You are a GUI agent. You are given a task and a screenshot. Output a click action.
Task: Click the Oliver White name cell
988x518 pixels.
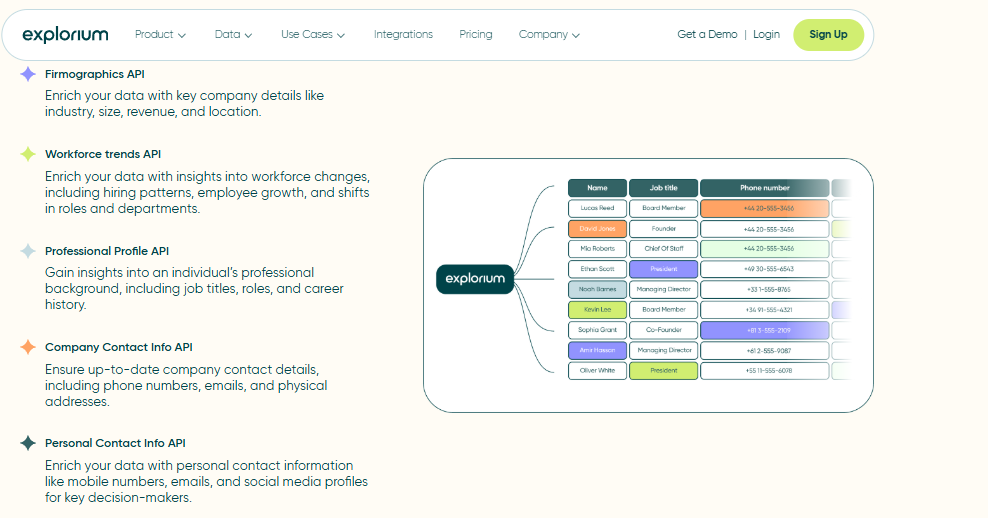pos(597,371)
